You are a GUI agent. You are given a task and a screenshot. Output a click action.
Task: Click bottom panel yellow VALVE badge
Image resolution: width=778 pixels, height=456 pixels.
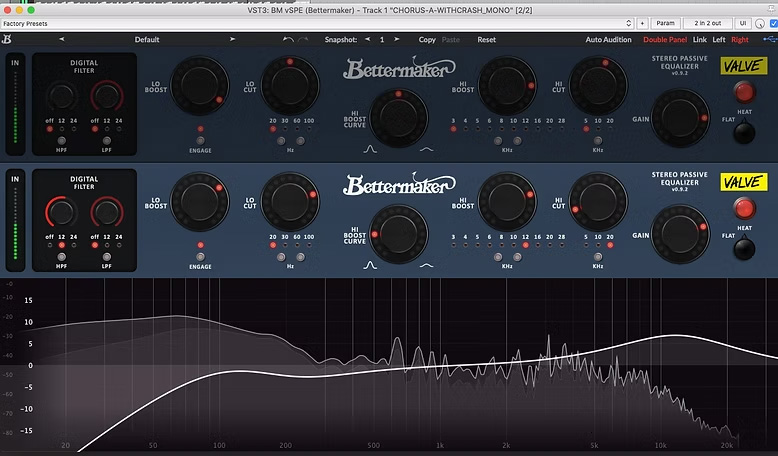coord(744,182)
